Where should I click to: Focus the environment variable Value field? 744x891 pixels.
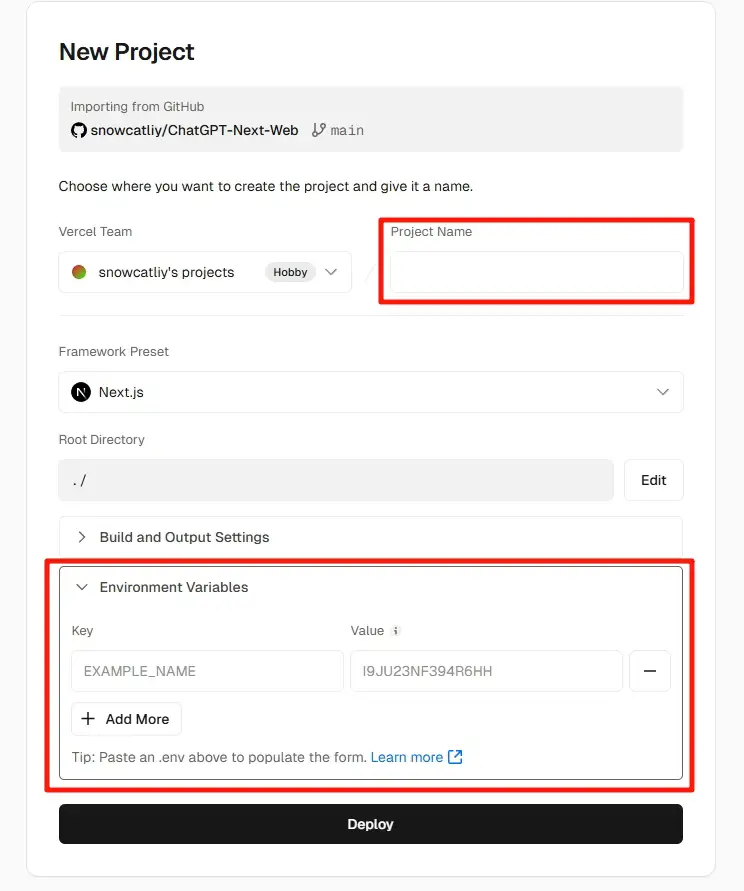486,671
